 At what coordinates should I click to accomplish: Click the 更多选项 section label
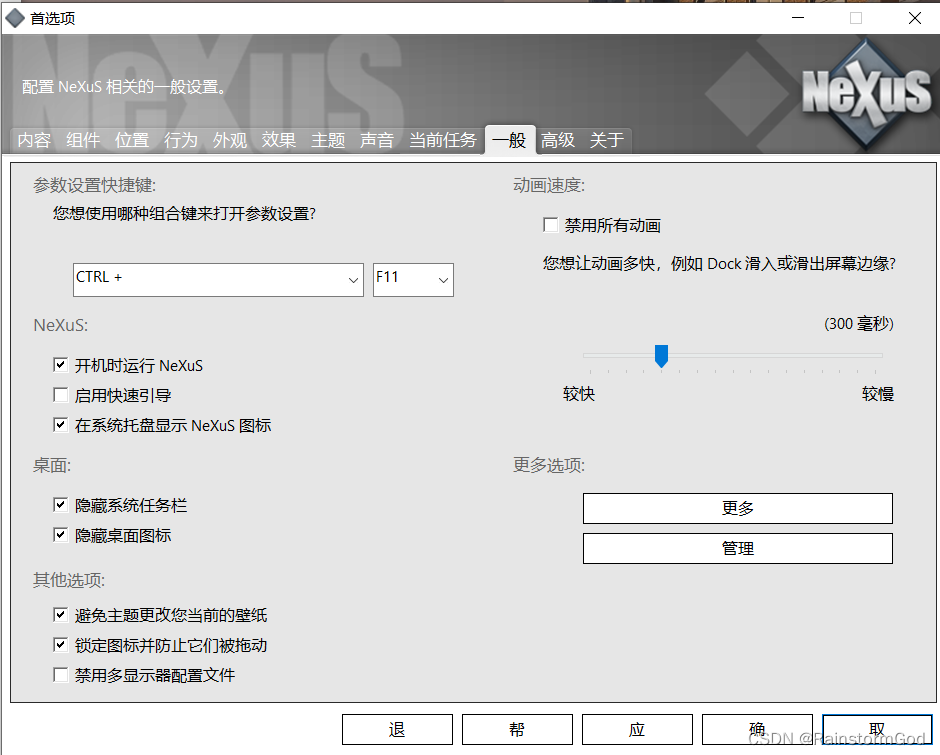[x=549, y=465]
